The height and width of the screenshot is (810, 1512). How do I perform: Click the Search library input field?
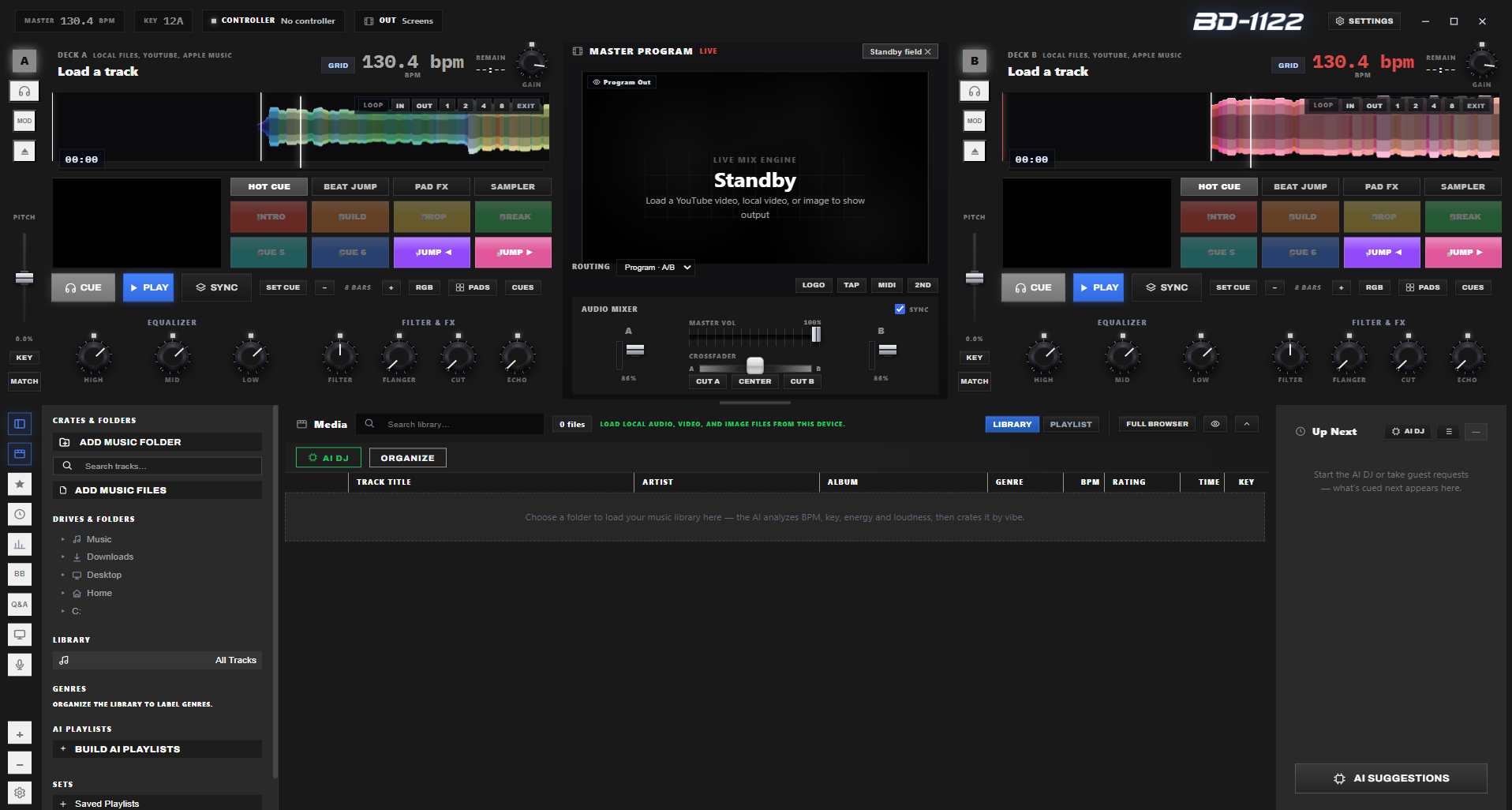pos(450,424)
